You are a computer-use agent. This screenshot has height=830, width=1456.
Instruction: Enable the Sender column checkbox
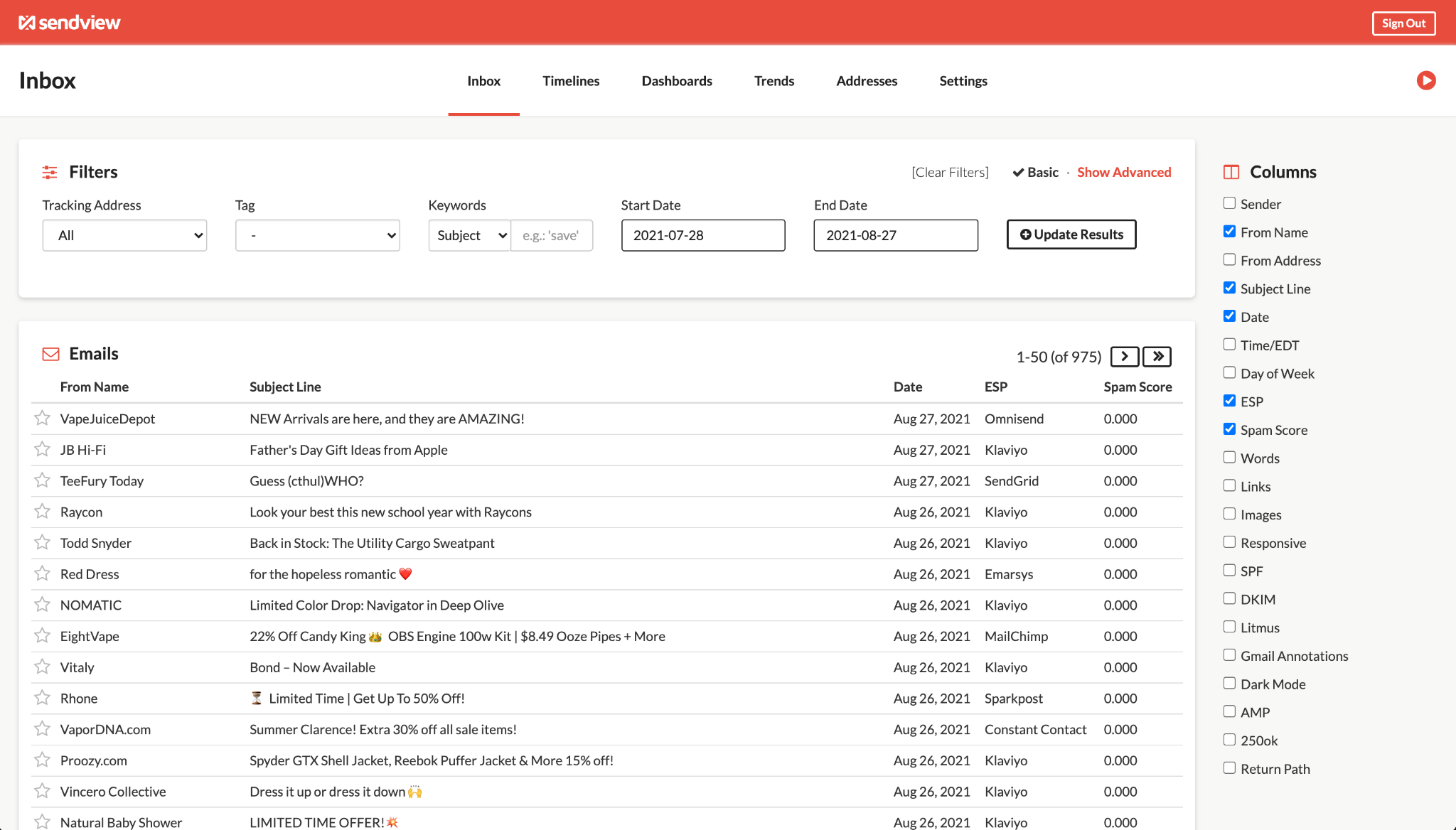point(1229,203)
